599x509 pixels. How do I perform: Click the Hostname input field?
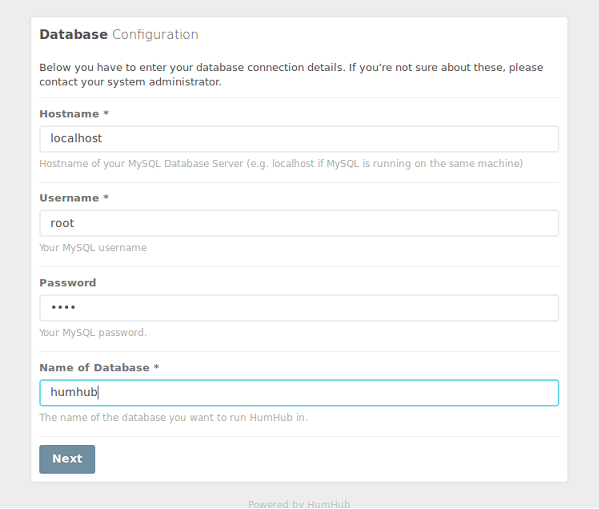click(299, 139)
